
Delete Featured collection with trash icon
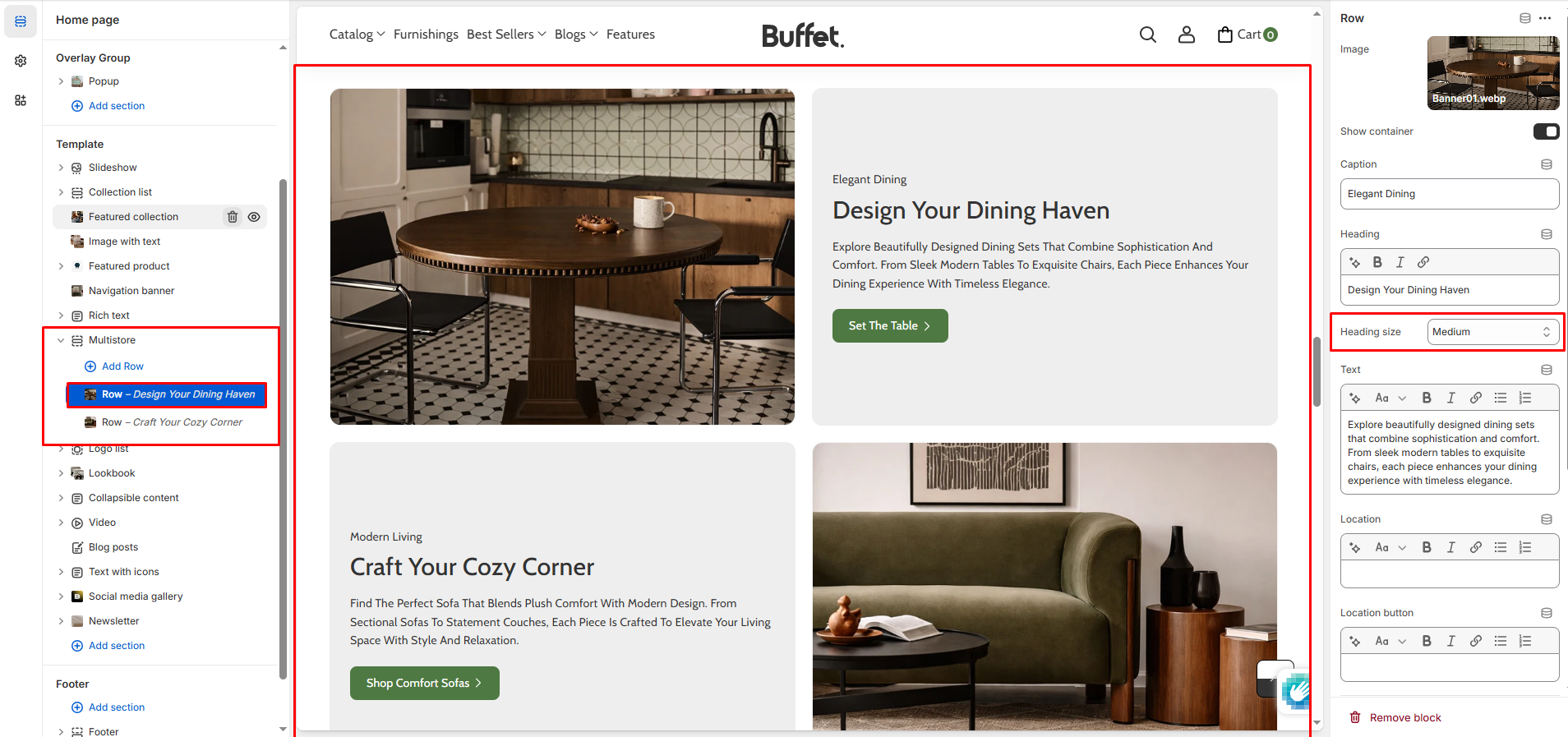pyautogui.click(x=233, y=217)
